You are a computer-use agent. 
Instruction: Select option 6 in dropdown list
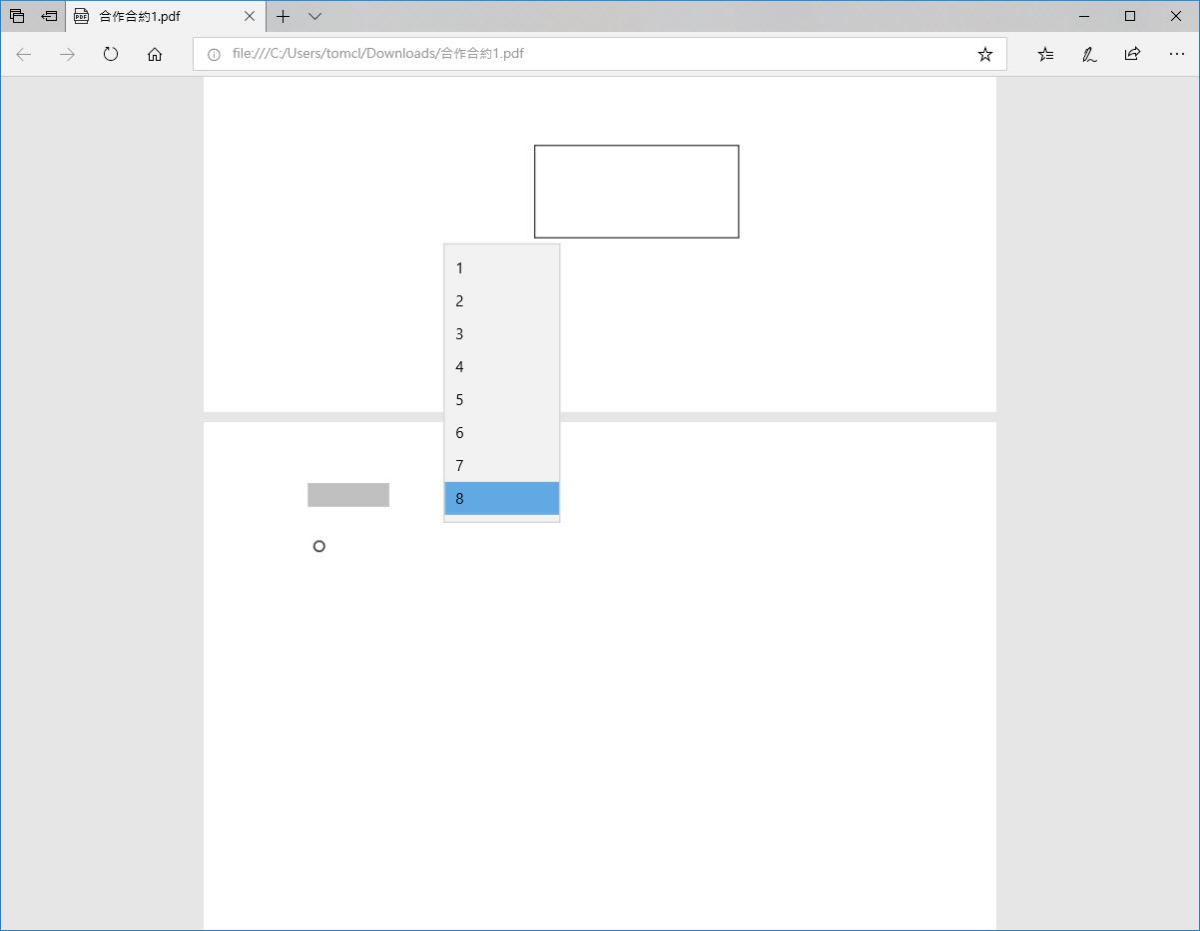coord(502,433)
